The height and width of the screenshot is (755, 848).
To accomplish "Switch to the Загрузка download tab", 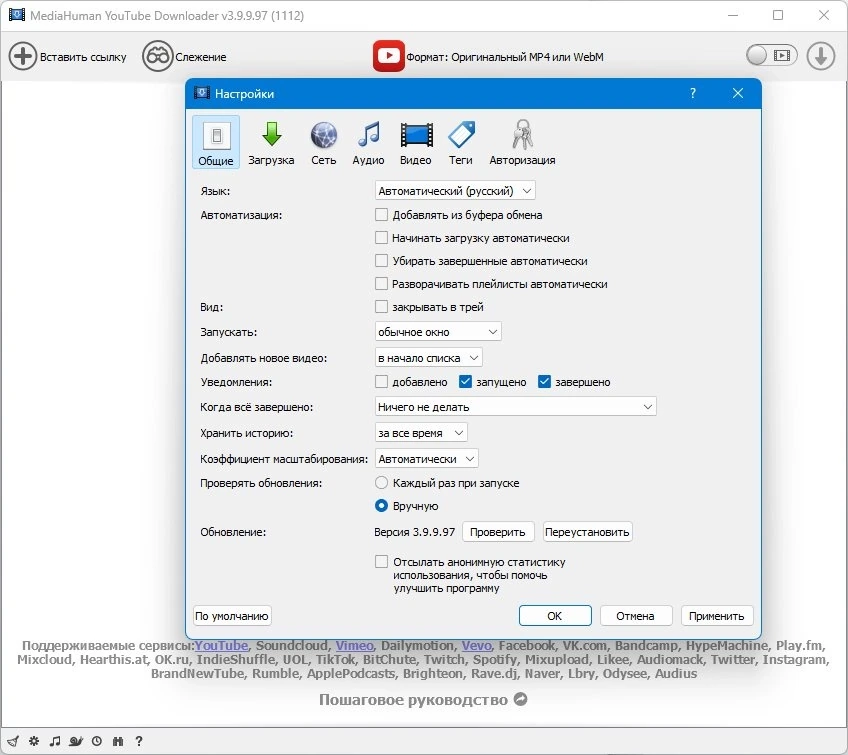I will click(271, 143).
